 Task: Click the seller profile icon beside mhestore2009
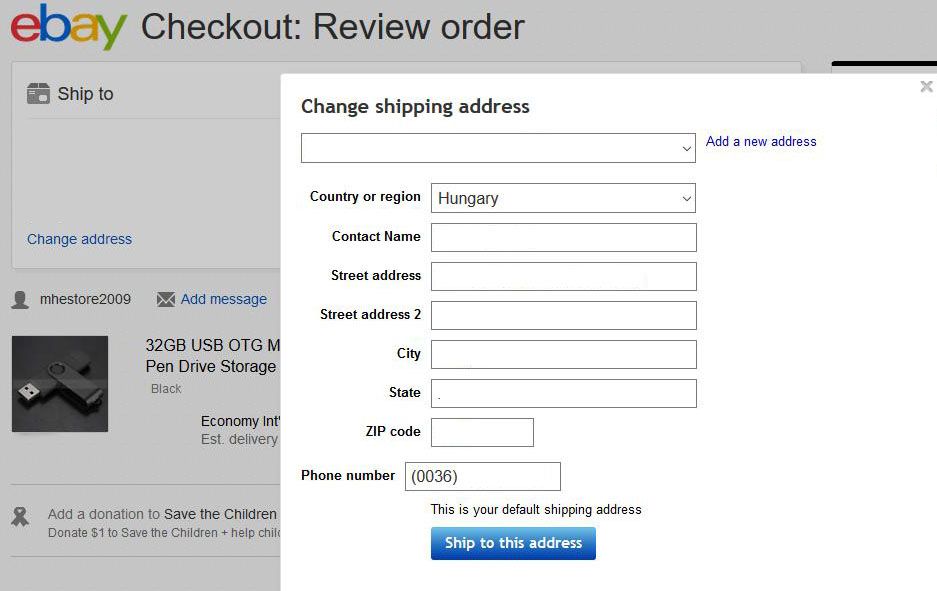point(20,300)
